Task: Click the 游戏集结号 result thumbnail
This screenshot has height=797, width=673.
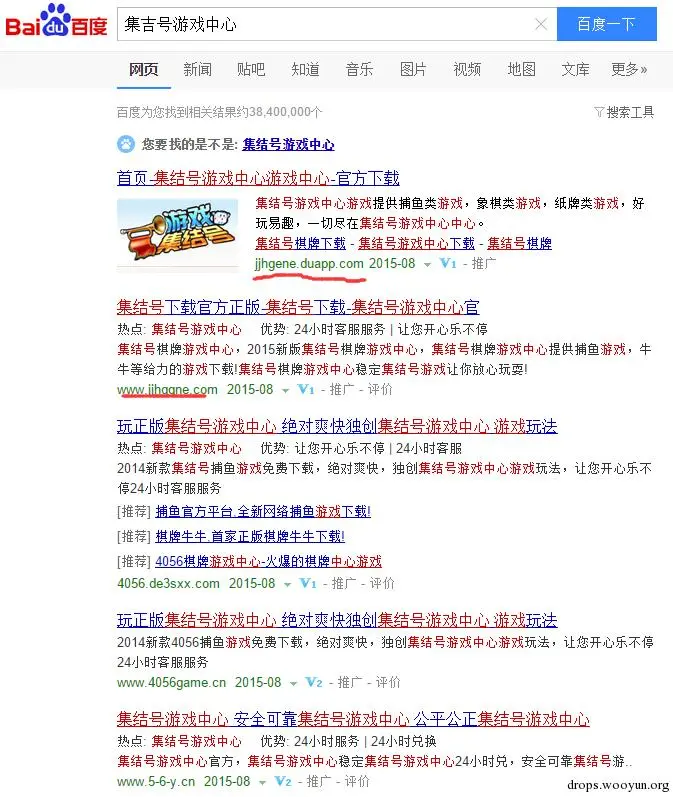Action: 177,234
